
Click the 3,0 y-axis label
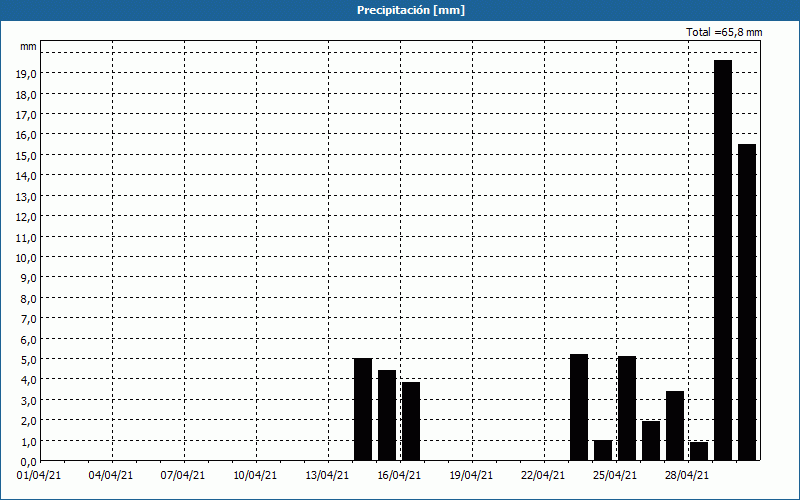point(28,401)
